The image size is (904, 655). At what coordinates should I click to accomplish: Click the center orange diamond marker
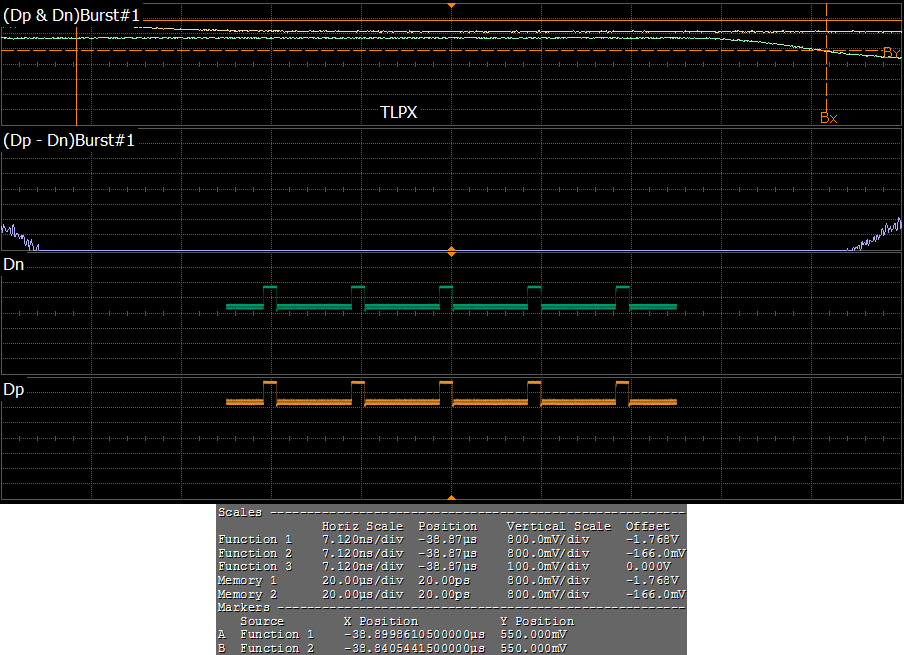(451, 251)
